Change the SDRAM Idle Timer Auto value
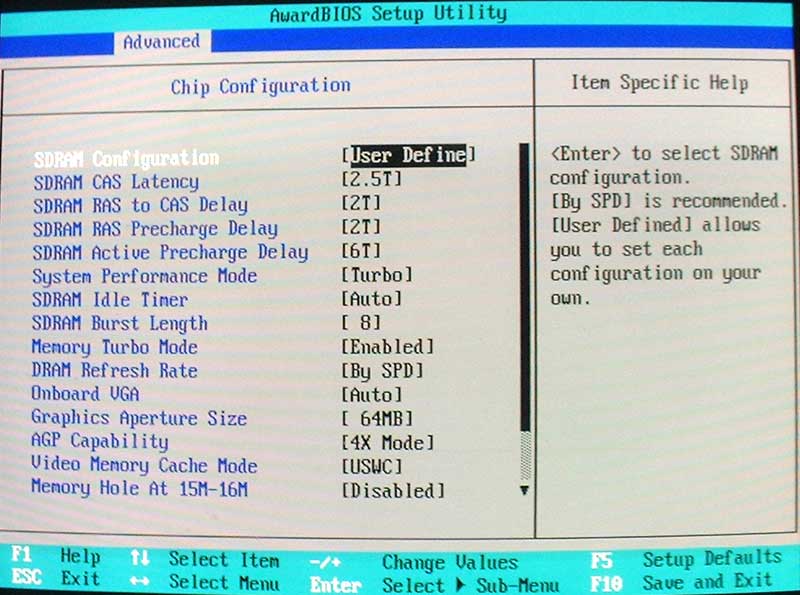 tap(372, 299)
